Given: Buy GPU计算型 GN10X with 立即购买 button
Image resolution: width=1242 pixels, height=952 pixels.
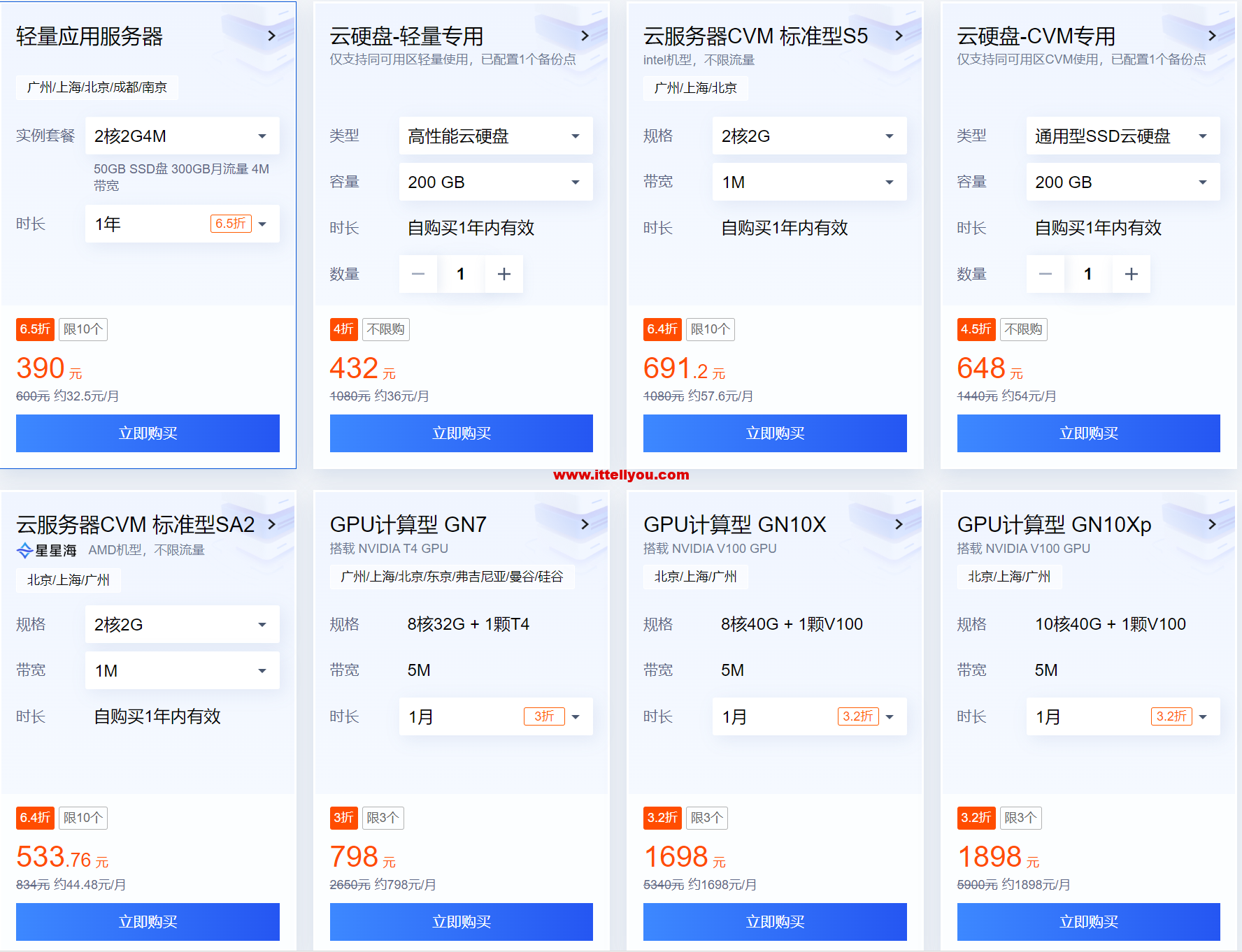Looking at the screenshot, I should pyautogui.click(x=775, y=922).
